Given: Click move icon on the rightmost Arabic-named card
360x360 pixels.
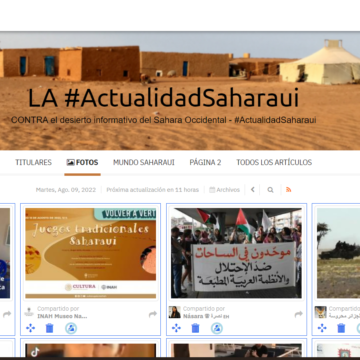Looking at the screenshot, I should click(x=322, y=328).
